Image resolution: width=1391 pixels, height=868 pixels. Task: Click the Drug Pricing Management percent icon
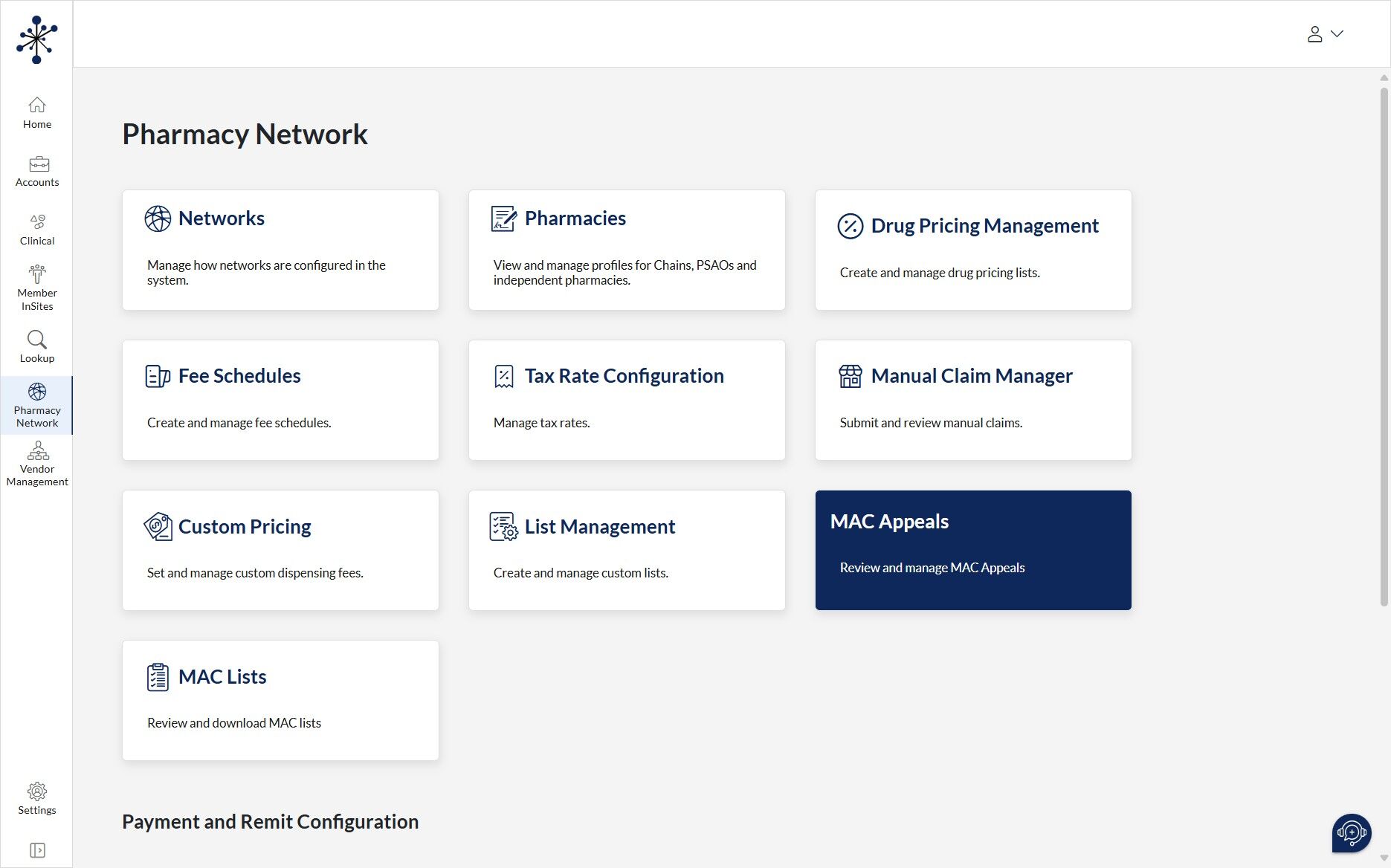(850, 226)
